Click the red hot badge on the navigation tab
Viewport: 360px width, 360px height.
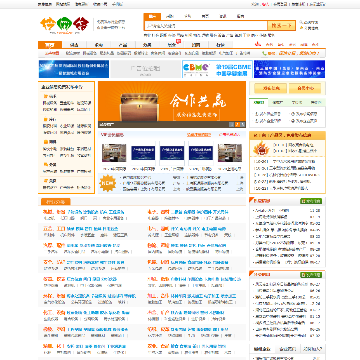coord(179,41)
